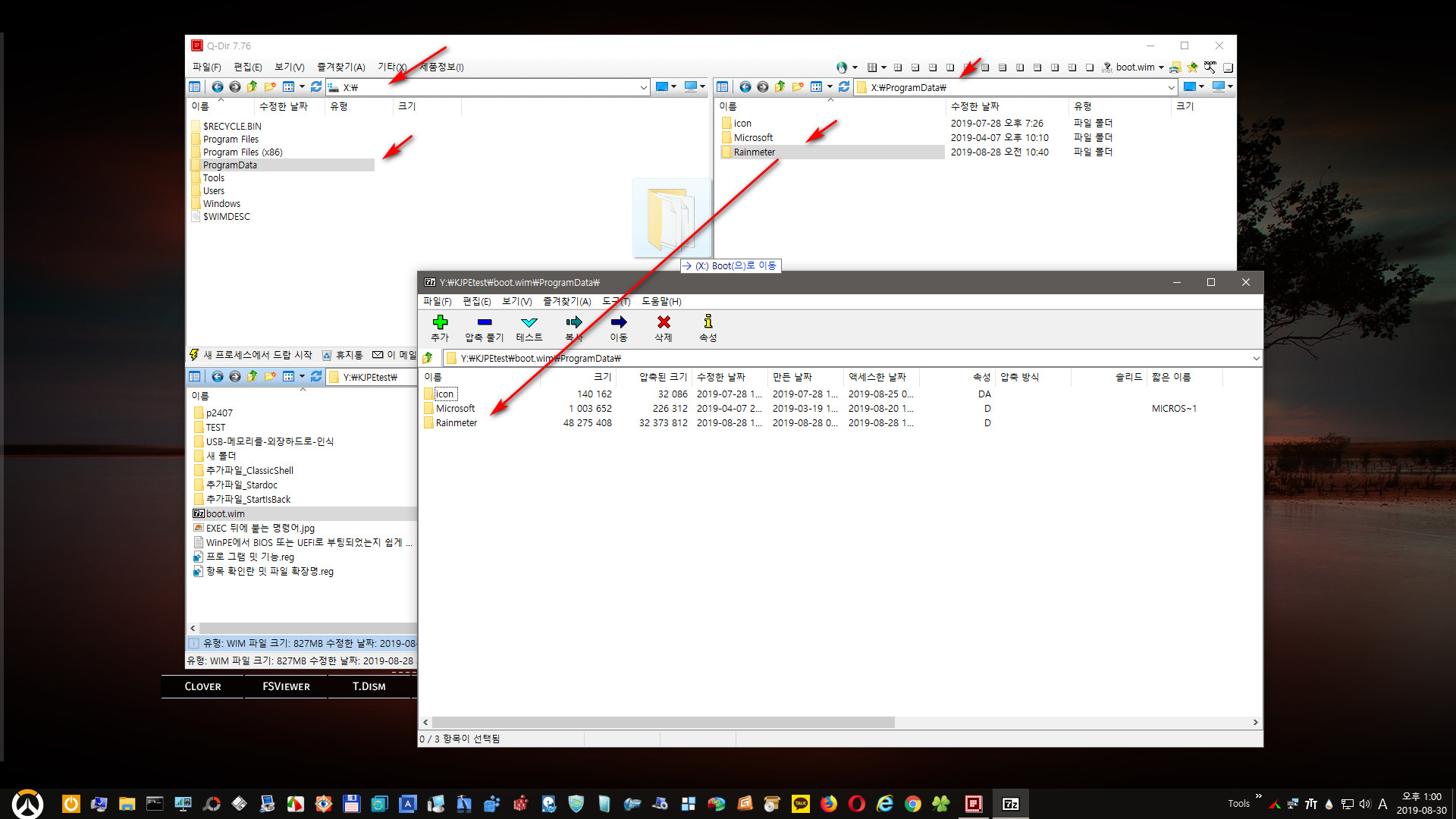Screen dimensions: 1456x819
Task: Click the CLOVER button
Action: coord(202,686)
